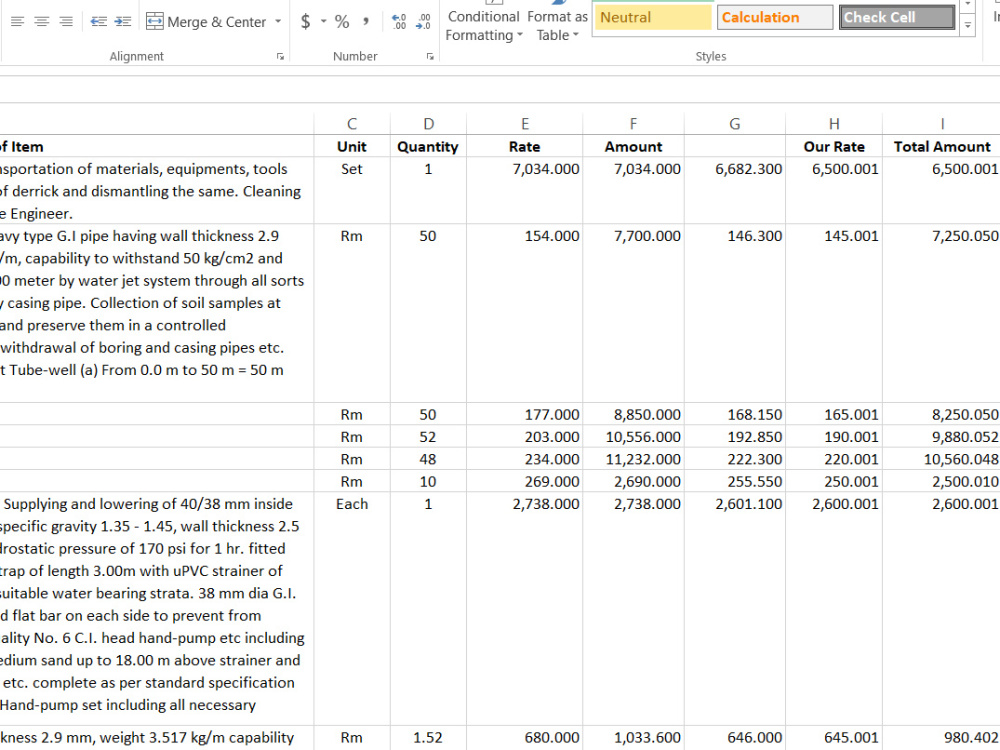
Task: Click the Decrease Decimal icon
Action: 423,22
